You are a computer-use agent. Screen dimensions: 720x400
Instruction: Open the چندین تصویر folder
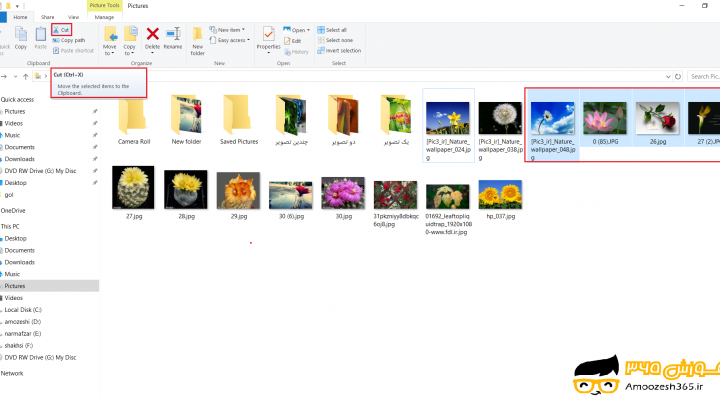(x=291, y=120)
